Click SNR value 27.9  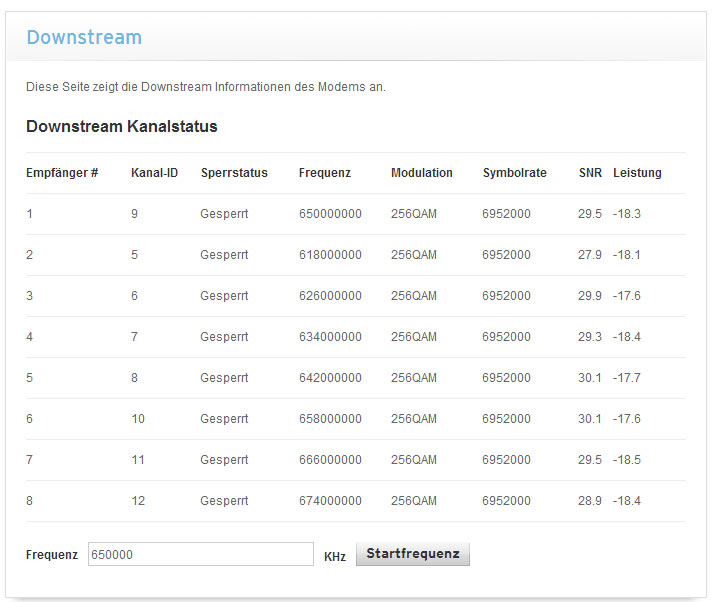(590, 255)
